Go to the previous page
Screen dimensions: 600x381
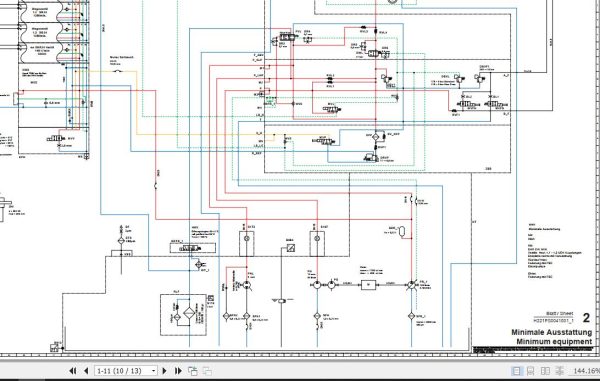[86, 371]
